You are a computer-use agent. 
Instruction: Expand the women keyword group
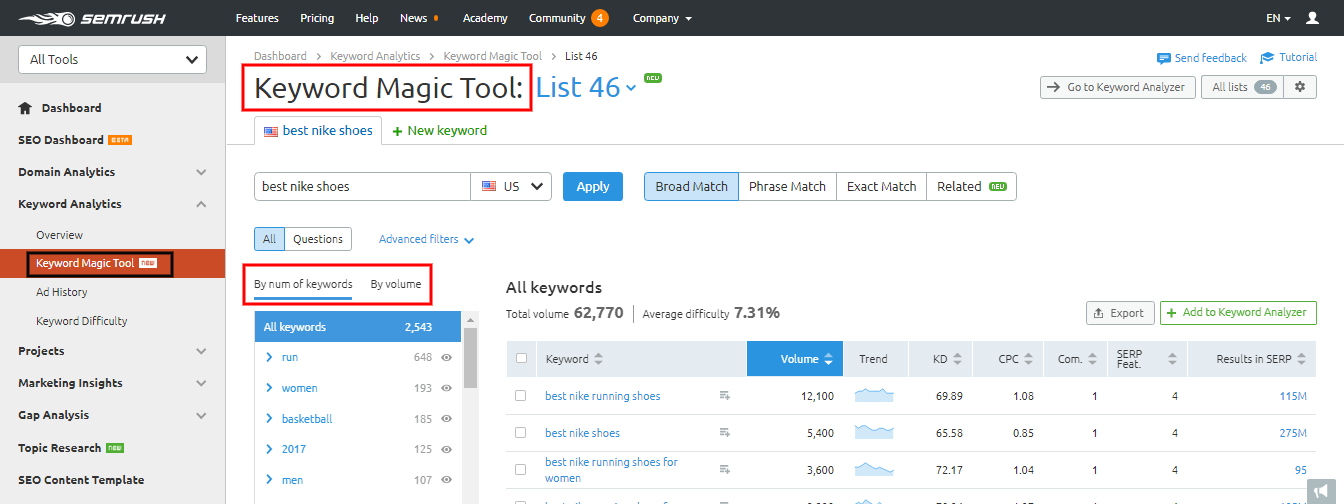coord(269,388)
